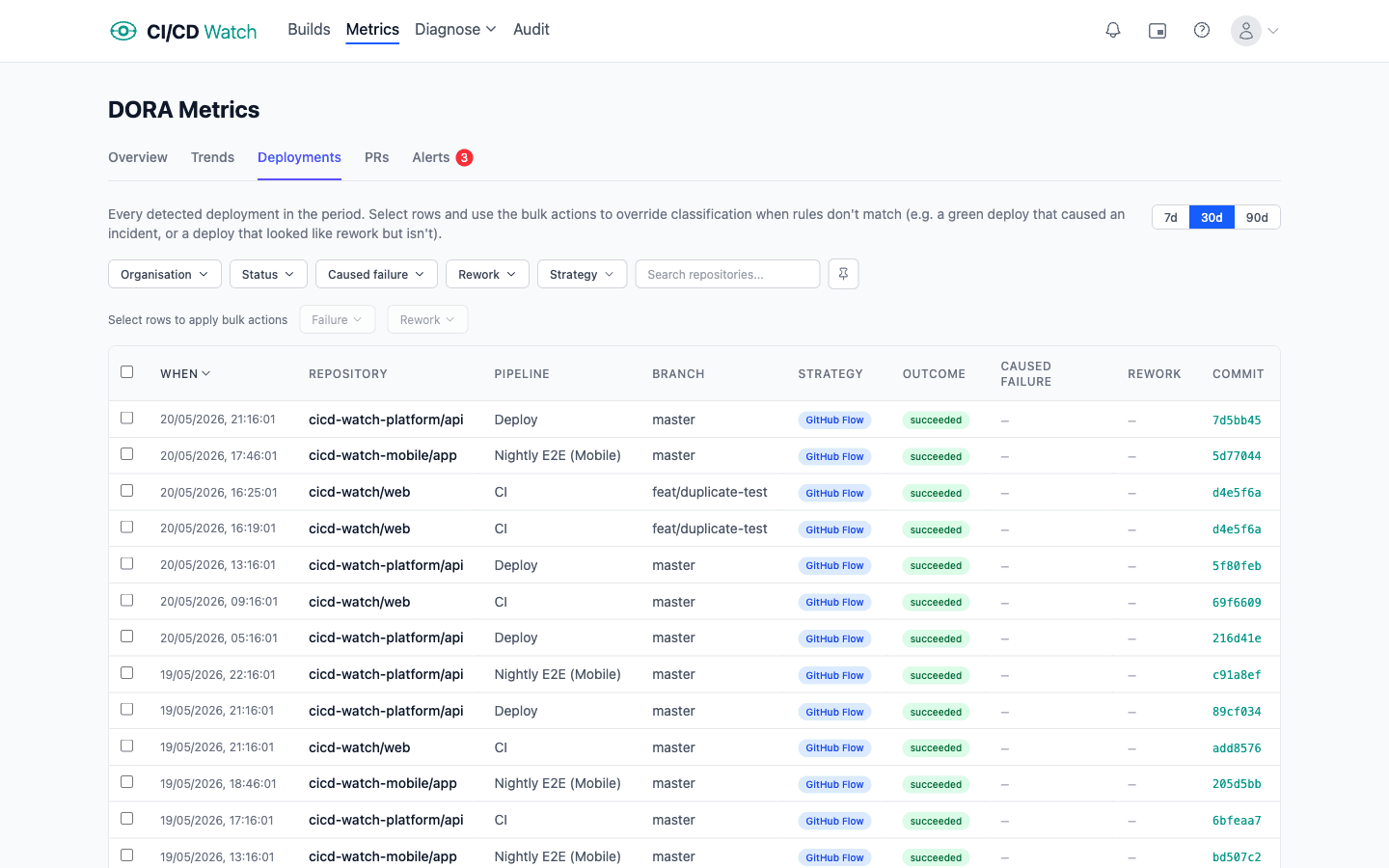Open the Rework filter dropdown
Viewport: 1389px width, 868px height.
coord(487,274)
